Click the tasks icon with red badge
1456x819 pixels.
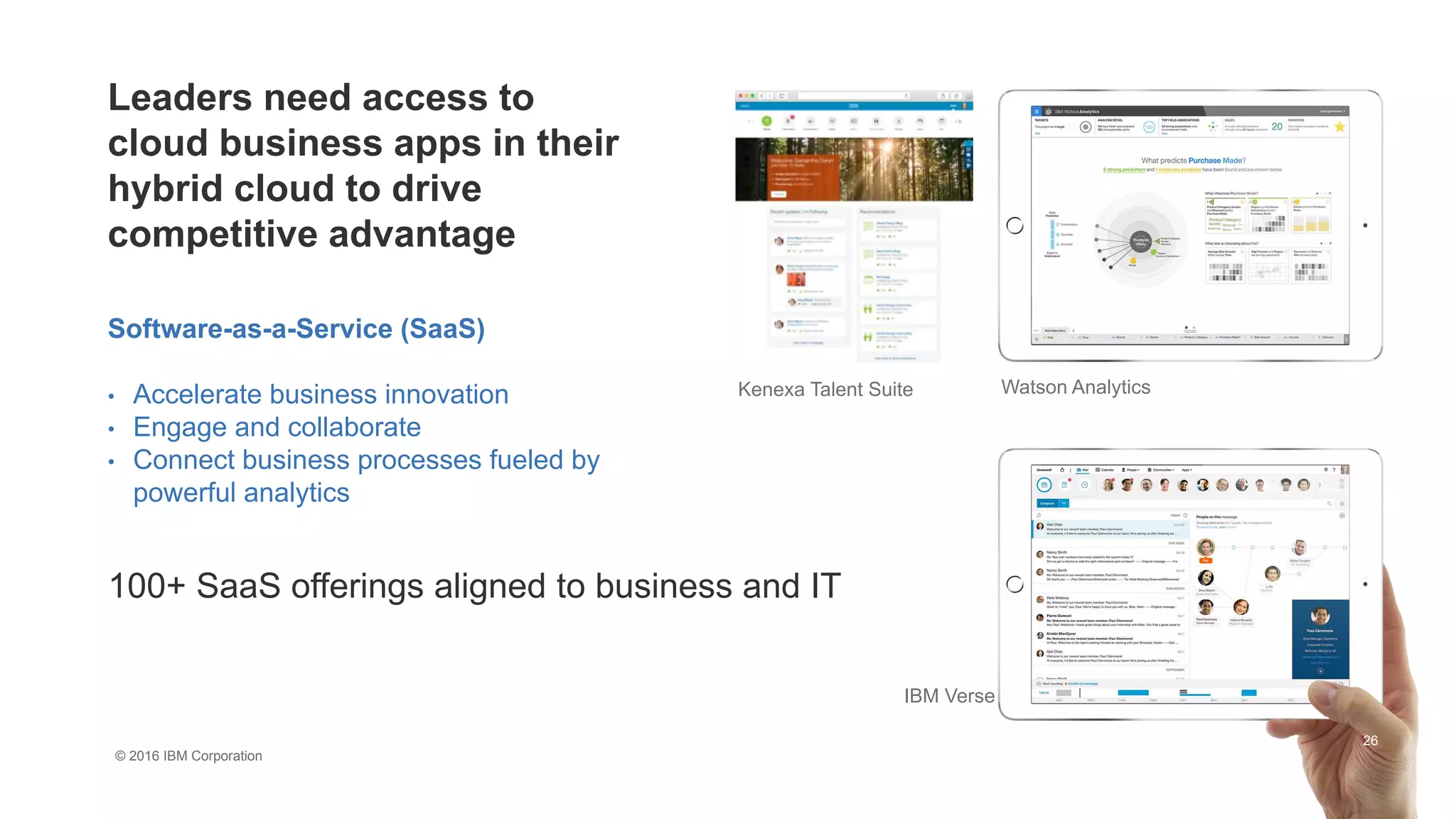click(1065, 485)
